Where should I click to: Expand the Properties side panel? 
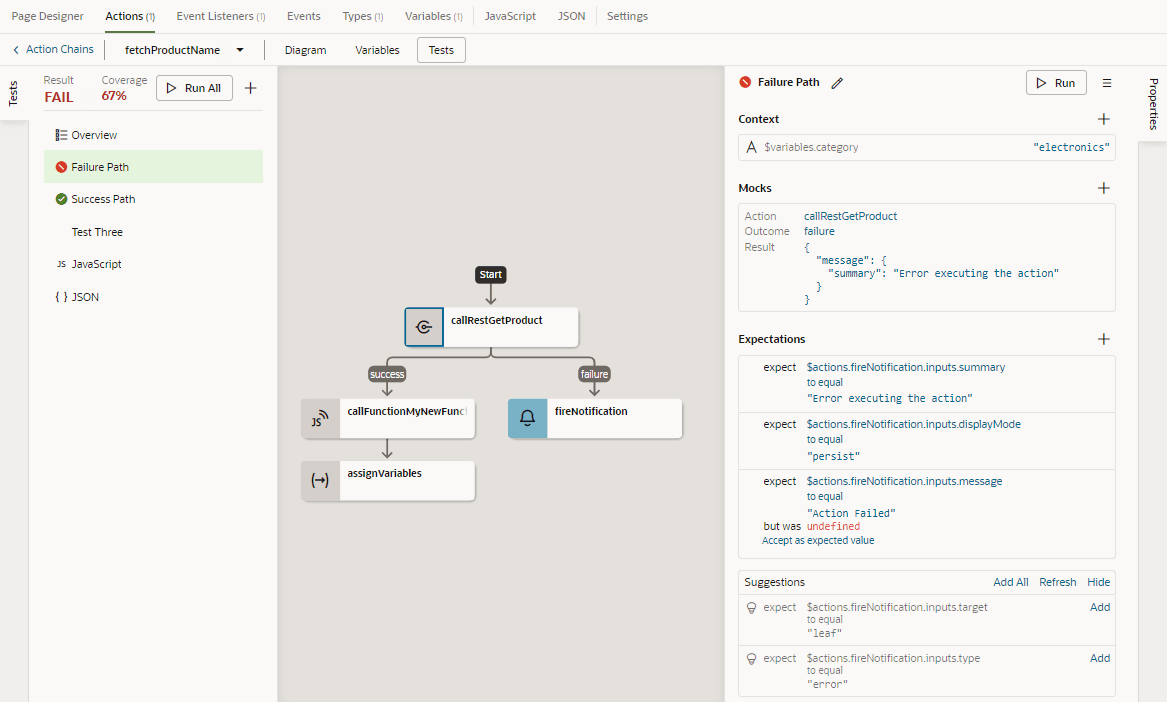click(x=1153, y=103)
